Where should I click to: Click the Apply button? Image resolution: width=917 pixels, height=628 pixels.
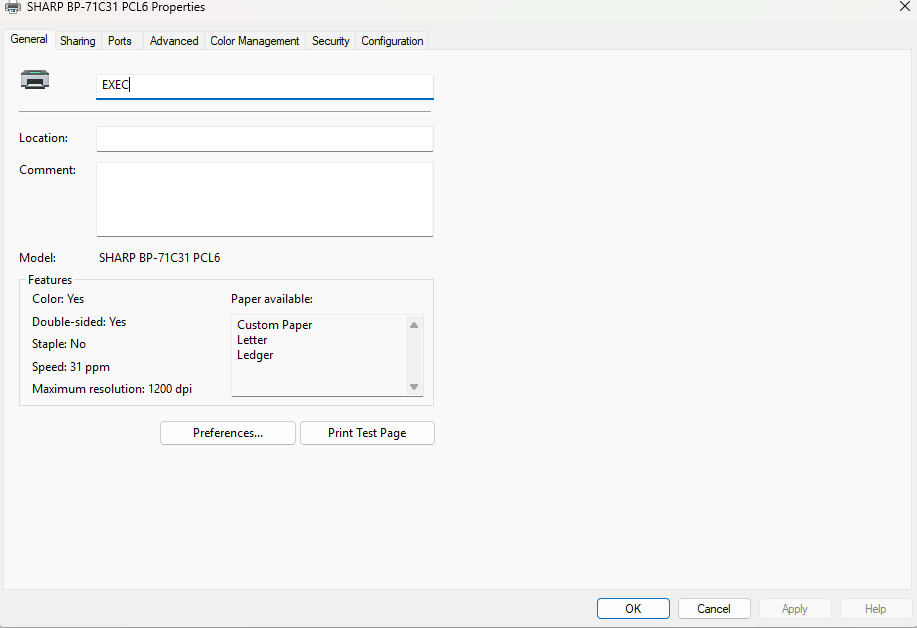795,609
